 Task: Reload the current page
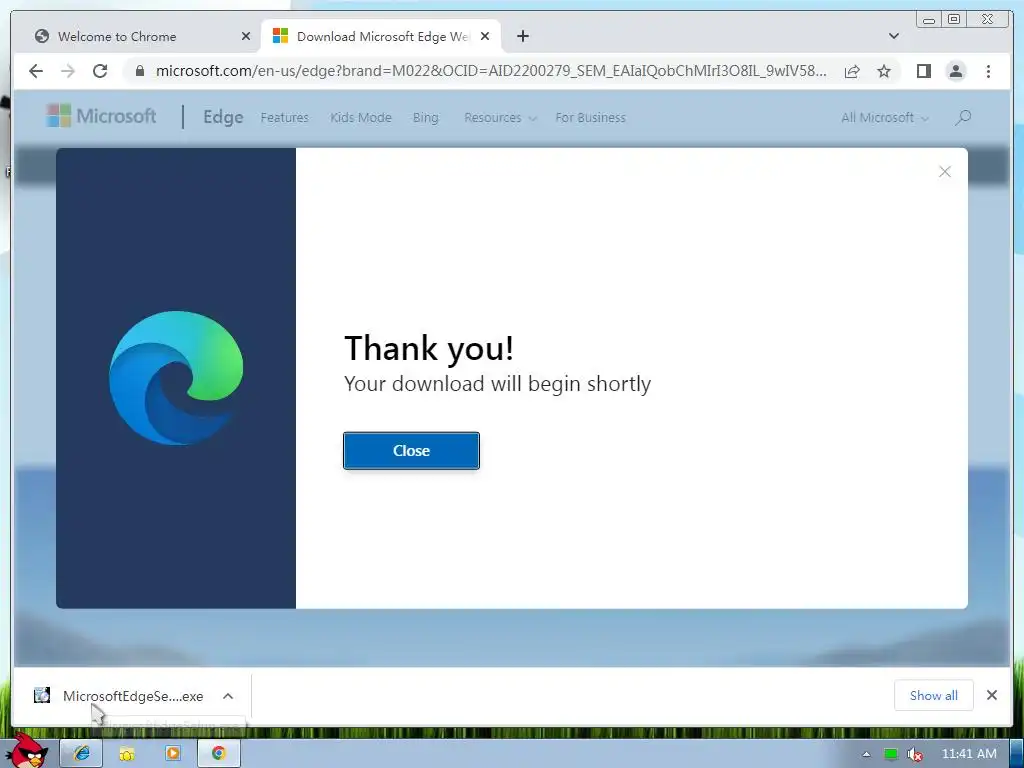100,71
